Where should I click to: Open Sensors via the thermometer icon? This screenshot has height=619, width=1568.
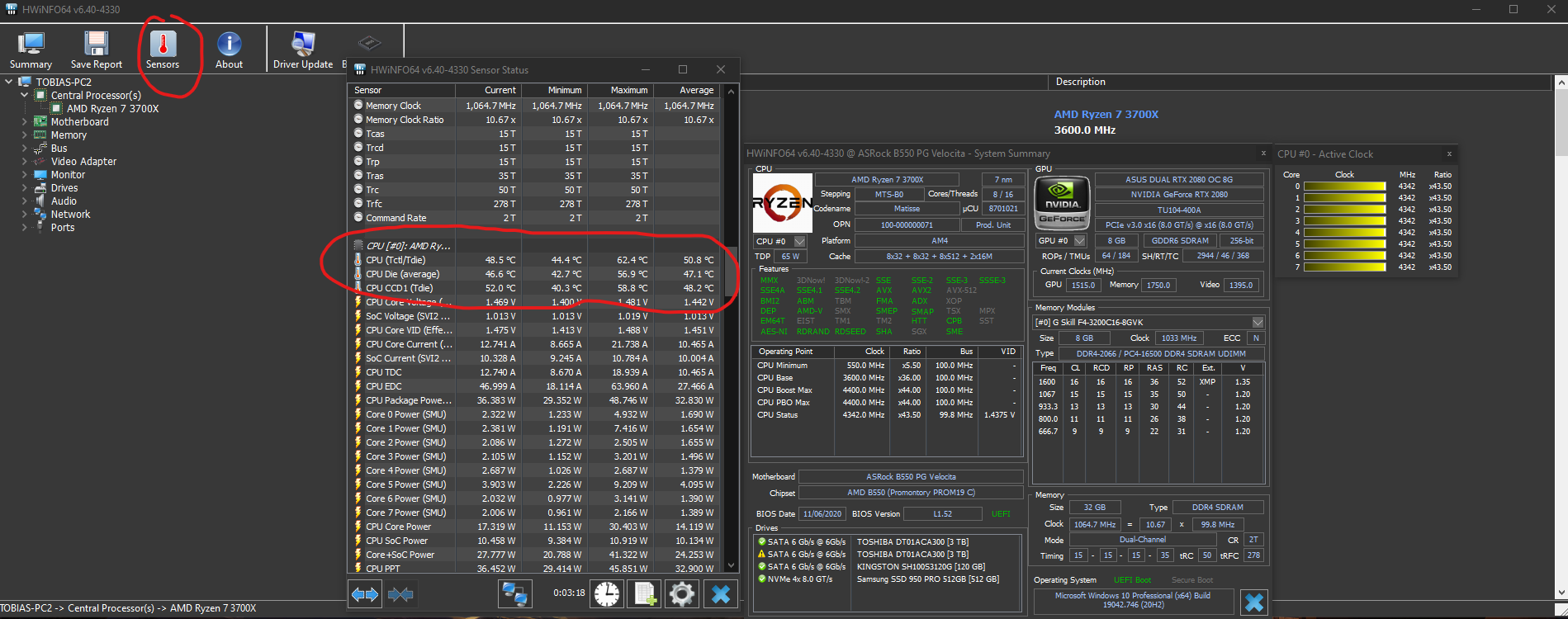pos(163,50)
